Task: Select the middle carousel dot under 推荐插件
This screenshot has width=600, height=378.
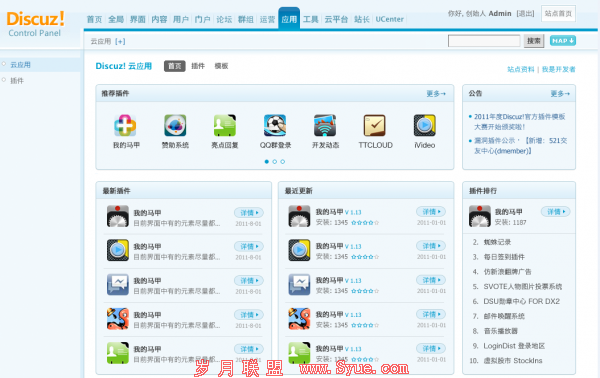Action: click(275, 162)
